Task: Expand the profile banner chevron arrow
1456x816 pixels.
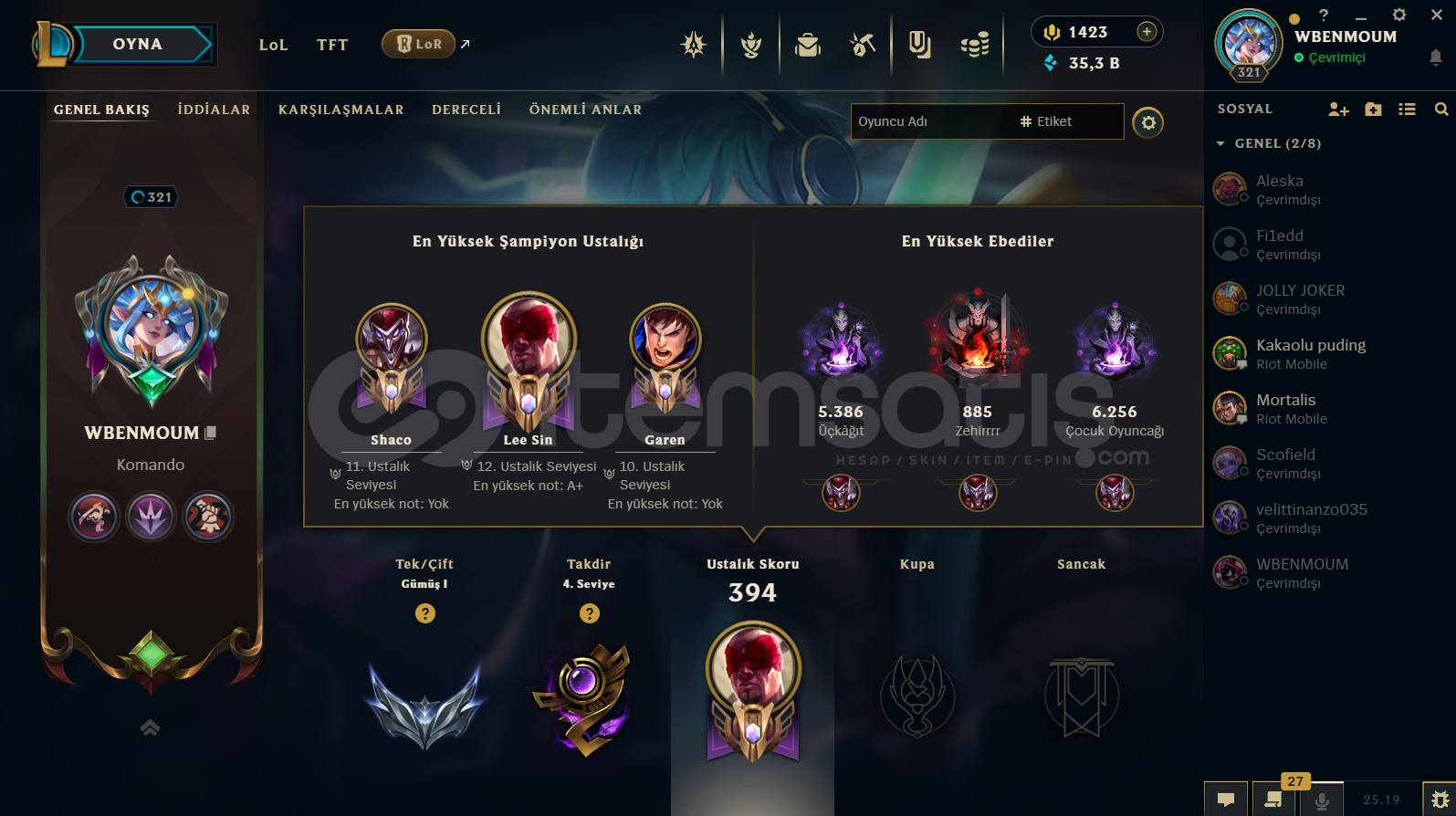Action: tap(151, 727)
